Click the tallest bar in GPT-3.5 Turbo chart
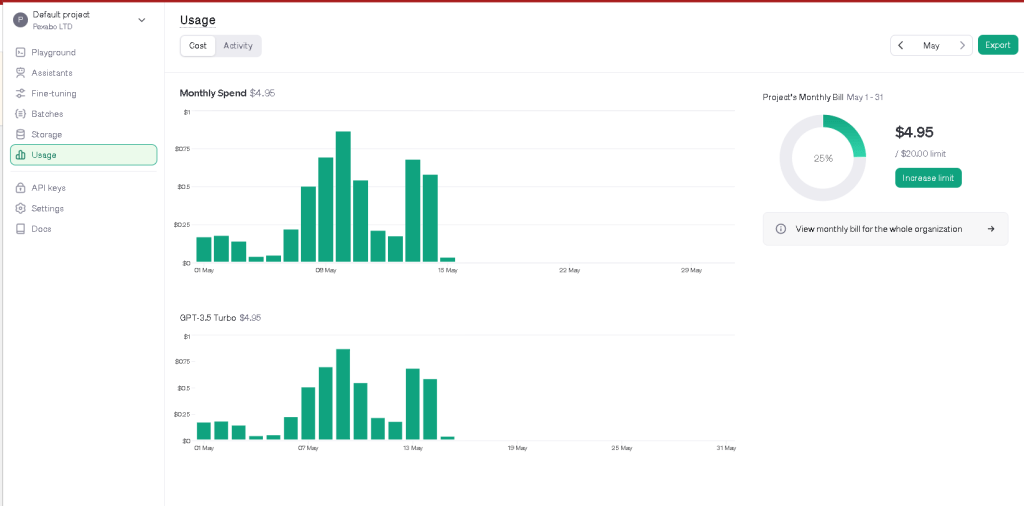 (x=344, y=394)
